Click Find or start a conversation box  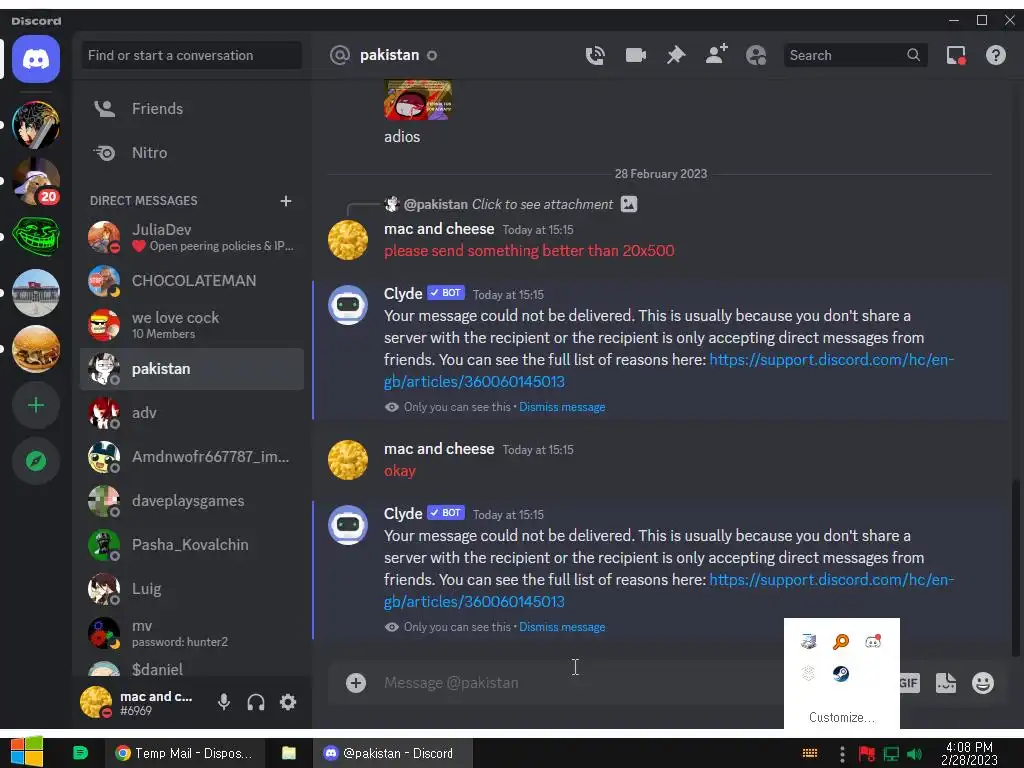pos(191,56)
